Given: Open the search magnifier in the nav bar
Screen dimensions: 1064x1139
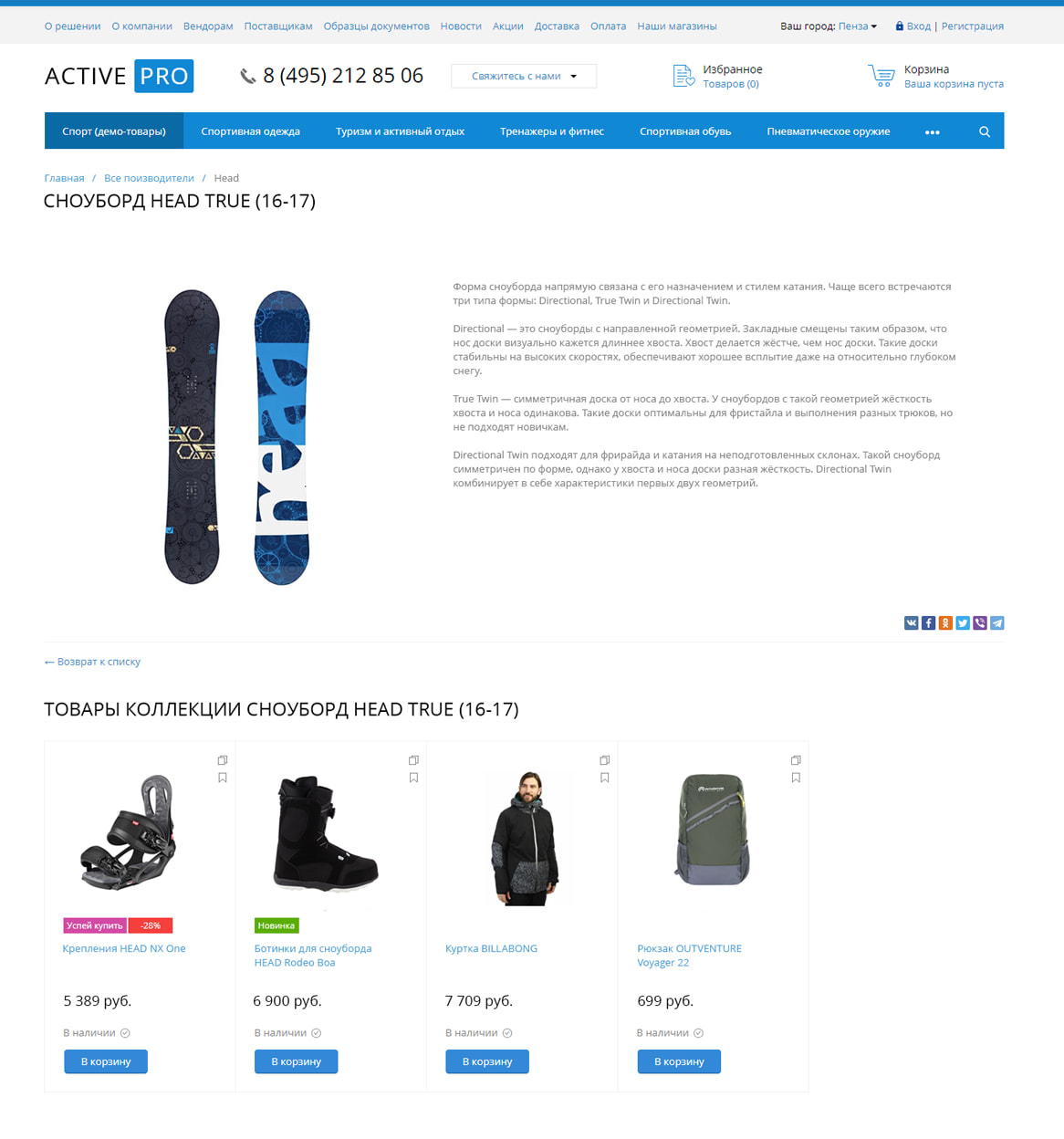Looking at the screenshot, I should [x=985, y=131].
